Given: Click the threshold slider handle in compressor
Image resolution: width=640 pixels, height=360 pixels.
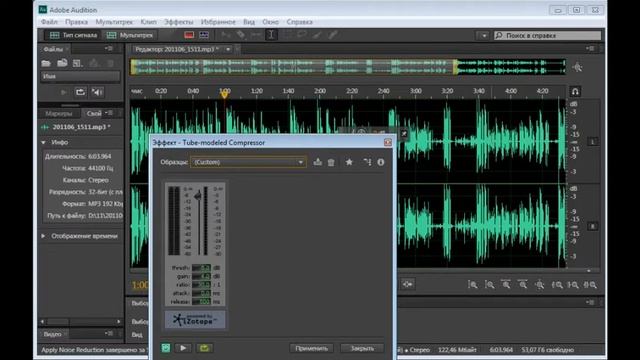Looking at the screenshot, I should [x=198, y=196].
